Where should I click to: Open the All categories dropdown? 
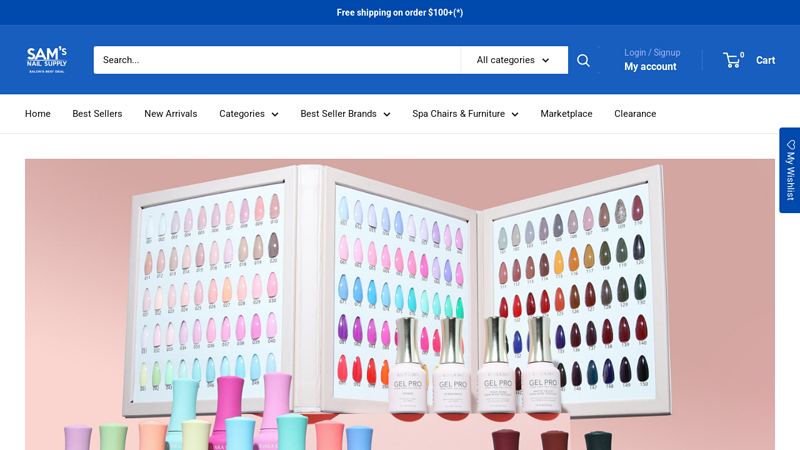(x=514, y=60)
